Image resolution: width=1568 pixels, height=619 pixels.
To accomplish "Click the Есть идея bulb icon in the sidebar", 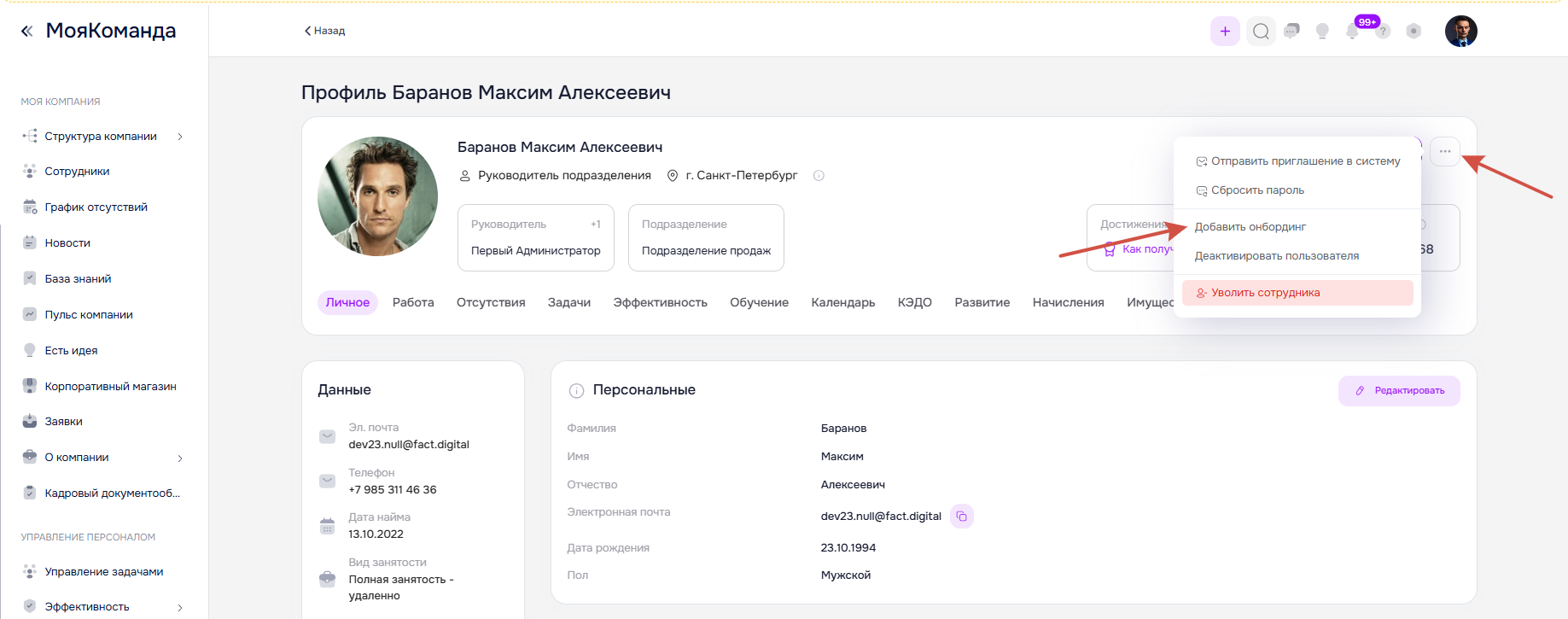I will click(x=30, y=351).
